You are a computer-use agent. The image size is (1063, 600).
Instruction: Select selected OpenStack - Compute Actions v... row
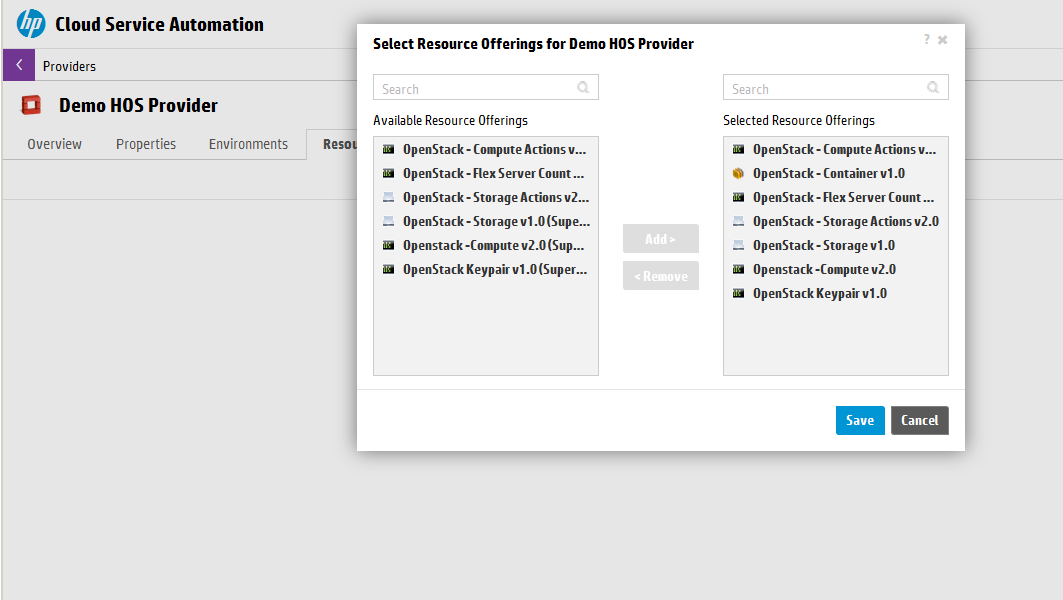point(835,149)
